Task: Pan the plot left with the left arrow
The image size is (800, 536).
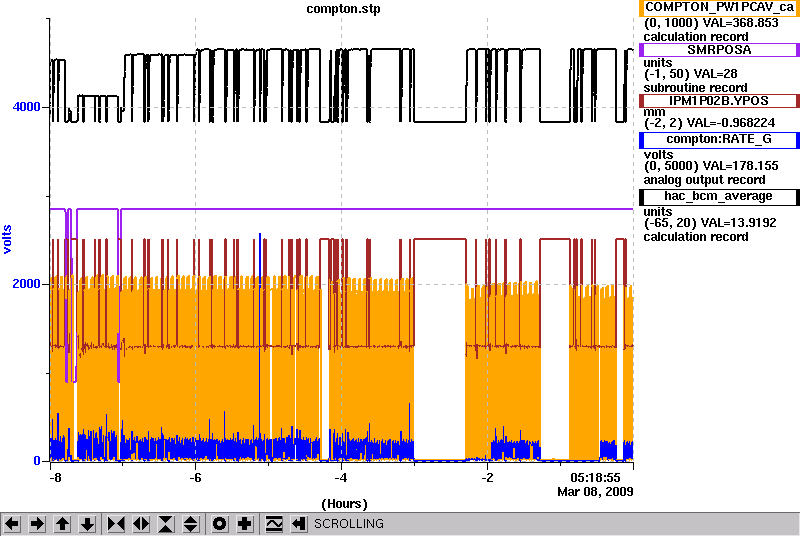Action: [x=12, y=524]
